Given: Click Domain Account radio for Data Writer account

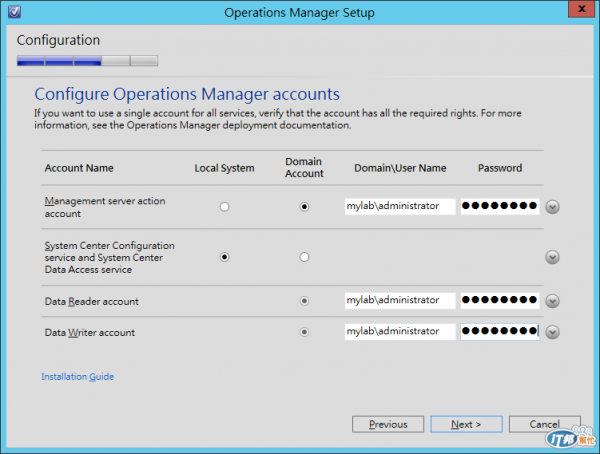Looking at the screenshot, I should (x=304, y=332).
